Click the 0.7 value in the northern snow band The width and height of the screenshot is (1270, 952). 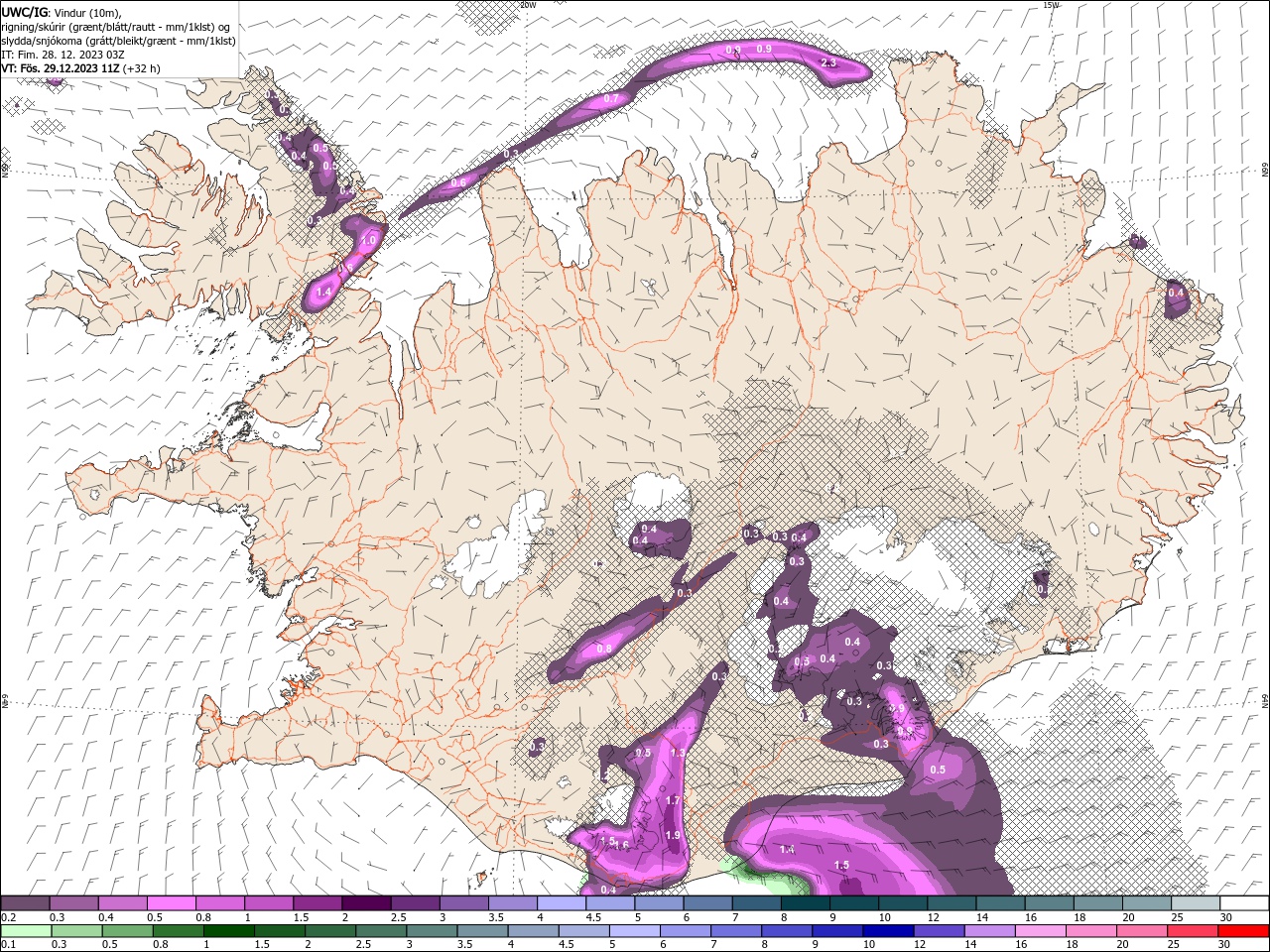(x=611, y=98)
